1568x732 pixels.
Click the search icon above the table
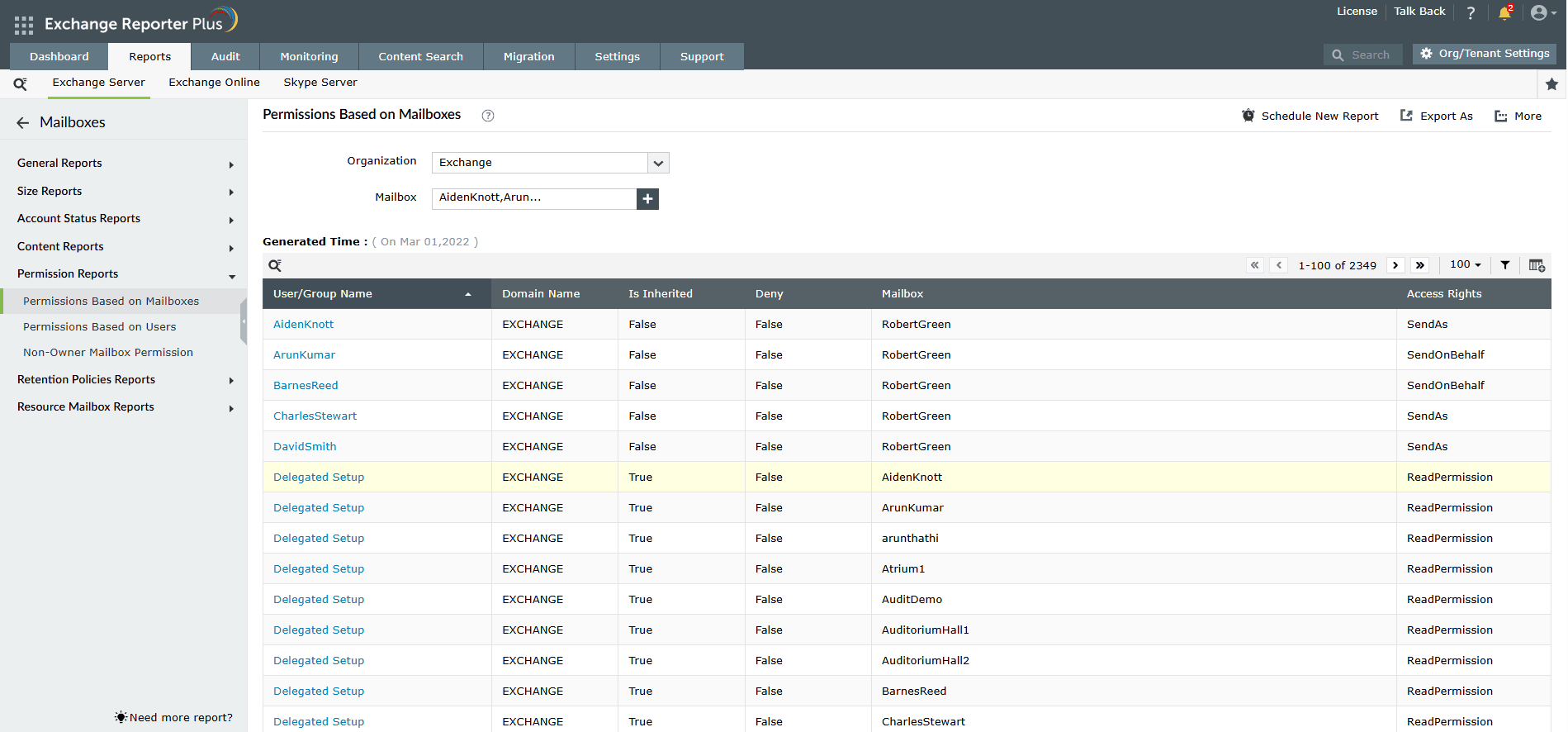coord(275,265)
